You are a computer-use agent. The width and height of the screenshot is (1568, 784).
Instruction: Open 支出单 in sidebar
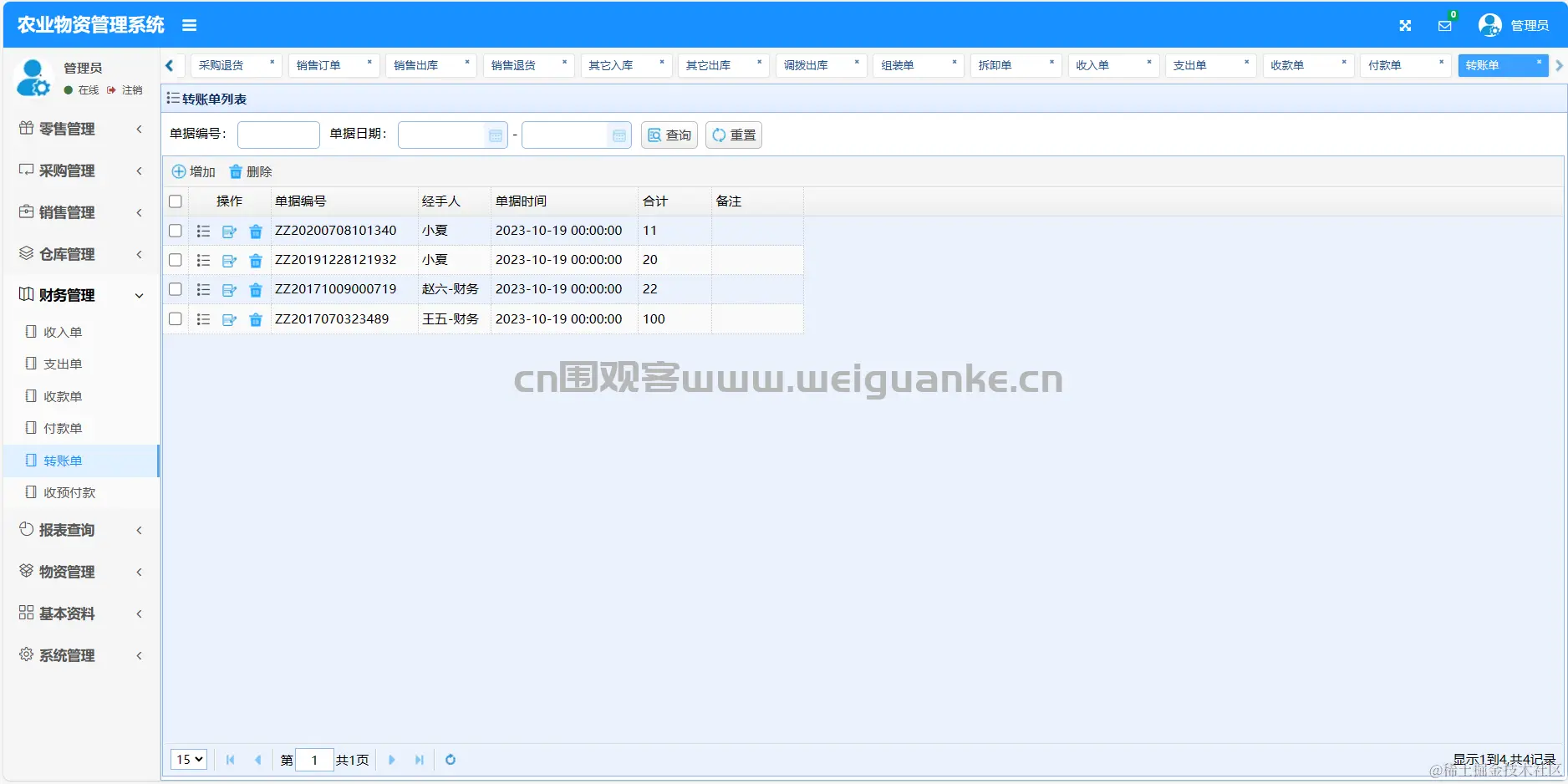(81, 364)
